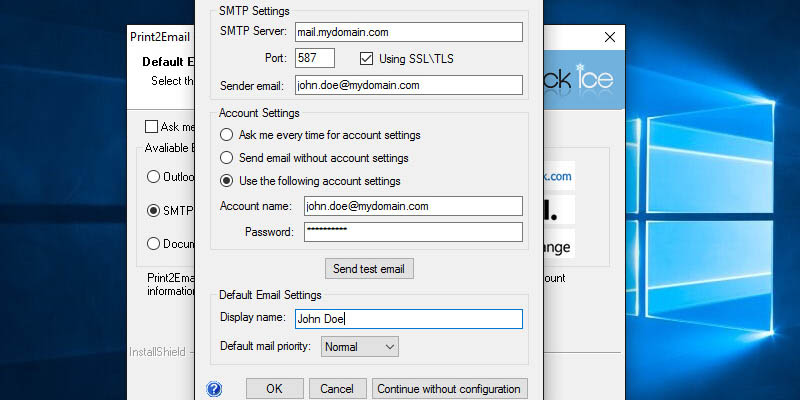Click into the Port number field
800x400 pixels.
coord(314,58)
